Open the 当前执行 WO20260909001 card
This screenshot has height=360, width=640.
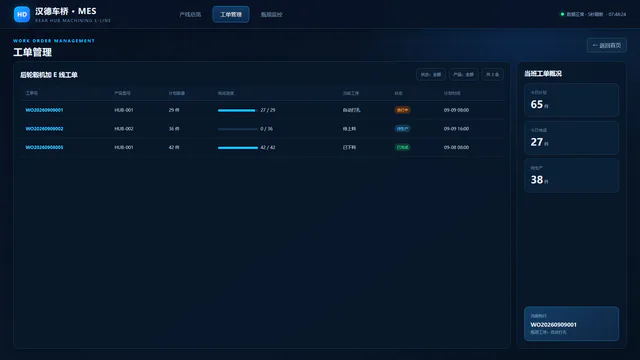tap(571, 324)
